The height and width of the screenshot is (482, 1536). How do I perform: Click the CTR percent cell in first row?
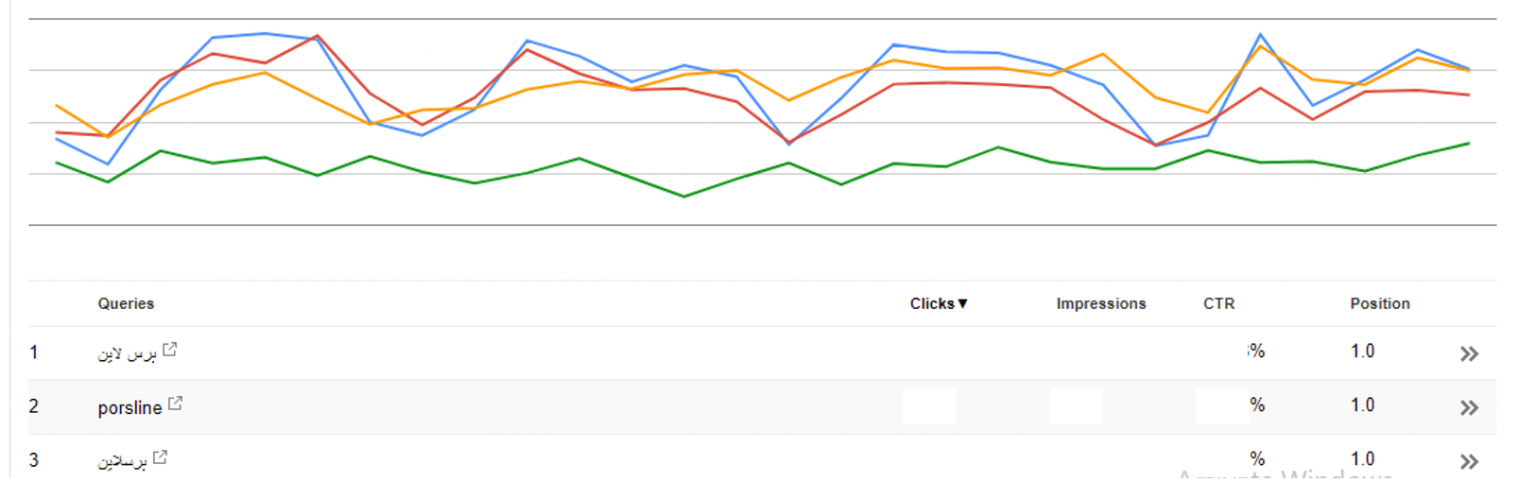[x=1256, y=351]
